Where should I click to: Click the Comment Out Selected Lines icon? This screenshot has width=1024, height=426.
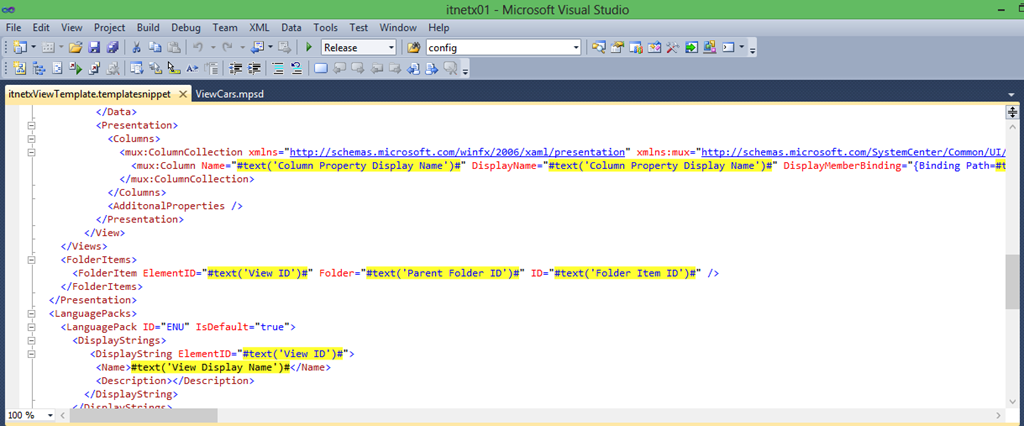[x=279, y=69]
